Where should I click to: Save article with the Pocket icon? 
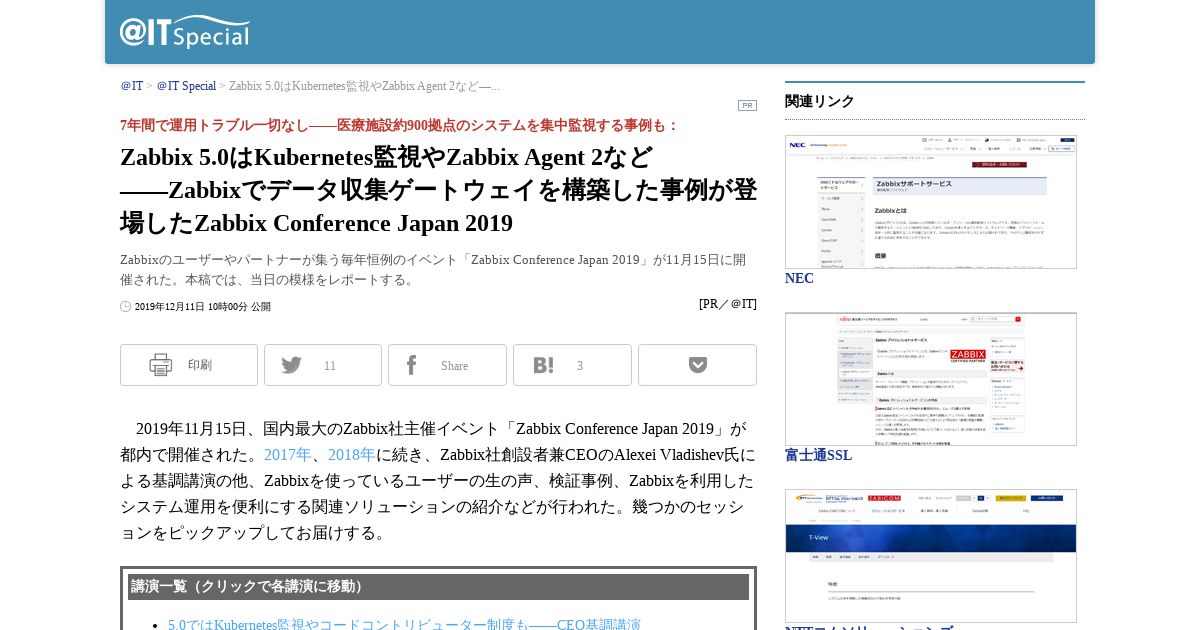698,365
